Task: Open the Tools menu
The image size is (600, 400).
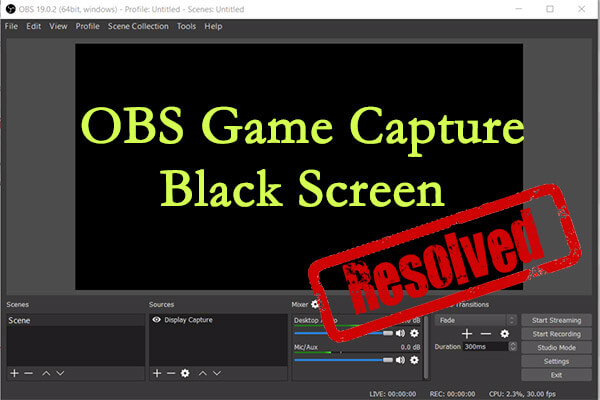Action: [x=186, y=26]
